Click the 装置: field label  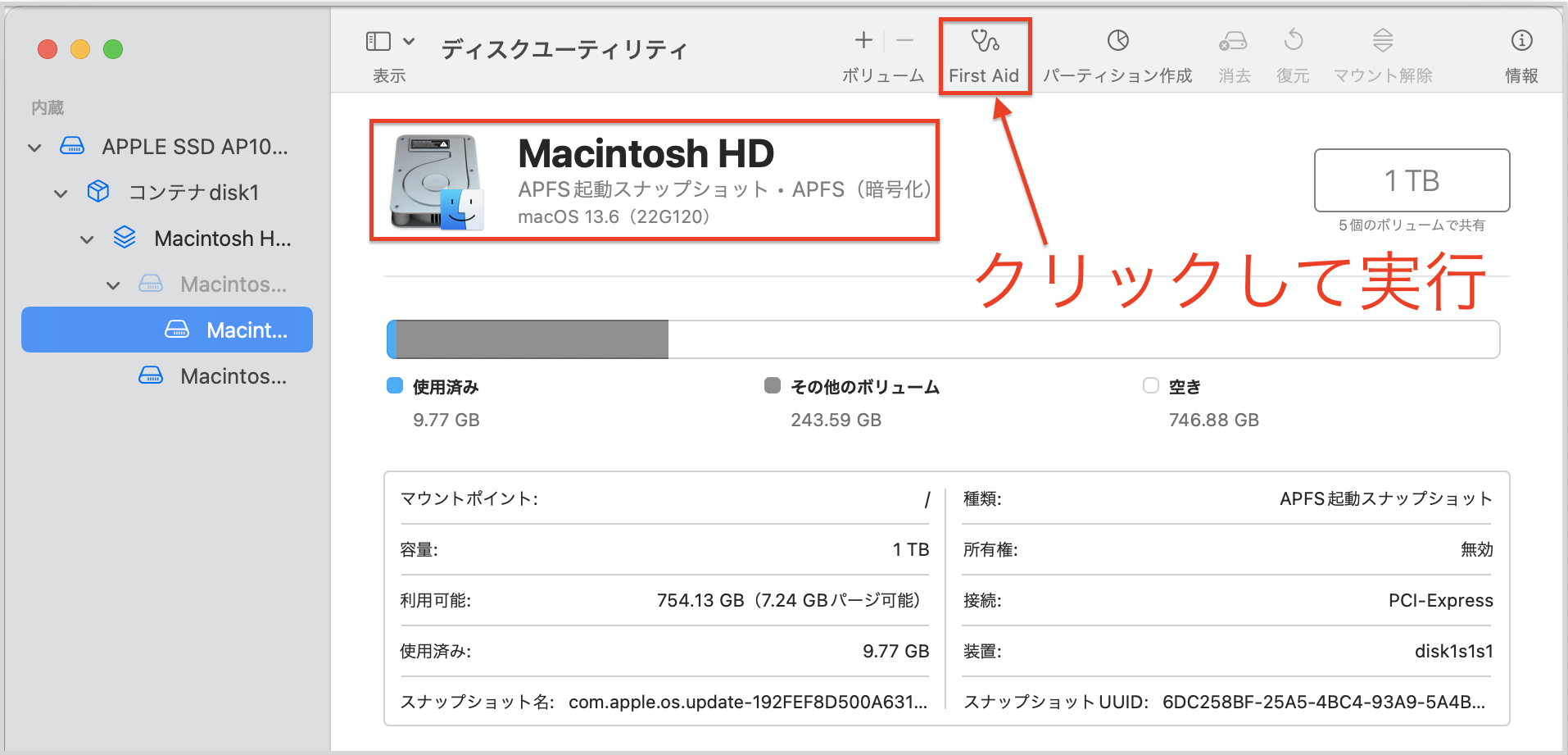983,651
